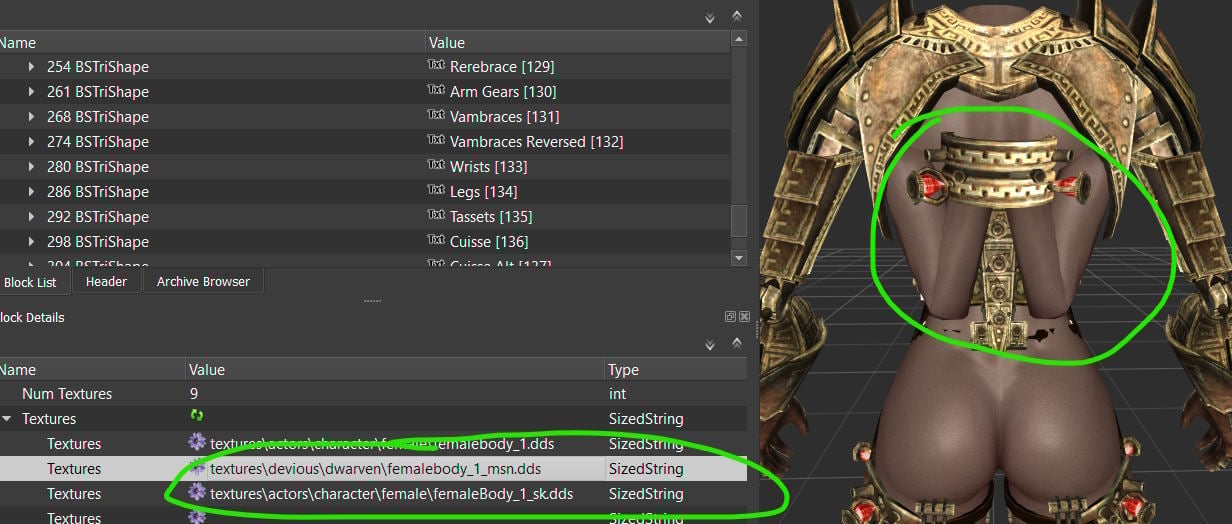Click the Txt icon beside Wrists [133]

(436, 166)
